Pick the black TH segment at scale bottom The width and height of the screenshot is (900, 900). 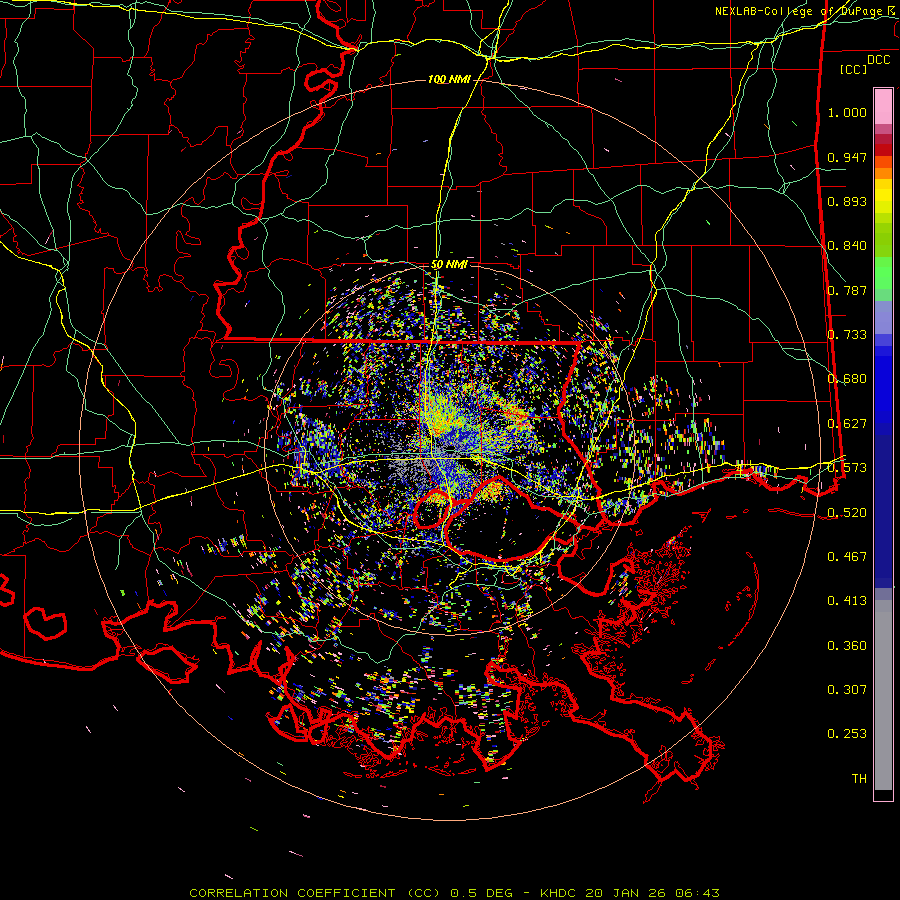pos(883,795)
